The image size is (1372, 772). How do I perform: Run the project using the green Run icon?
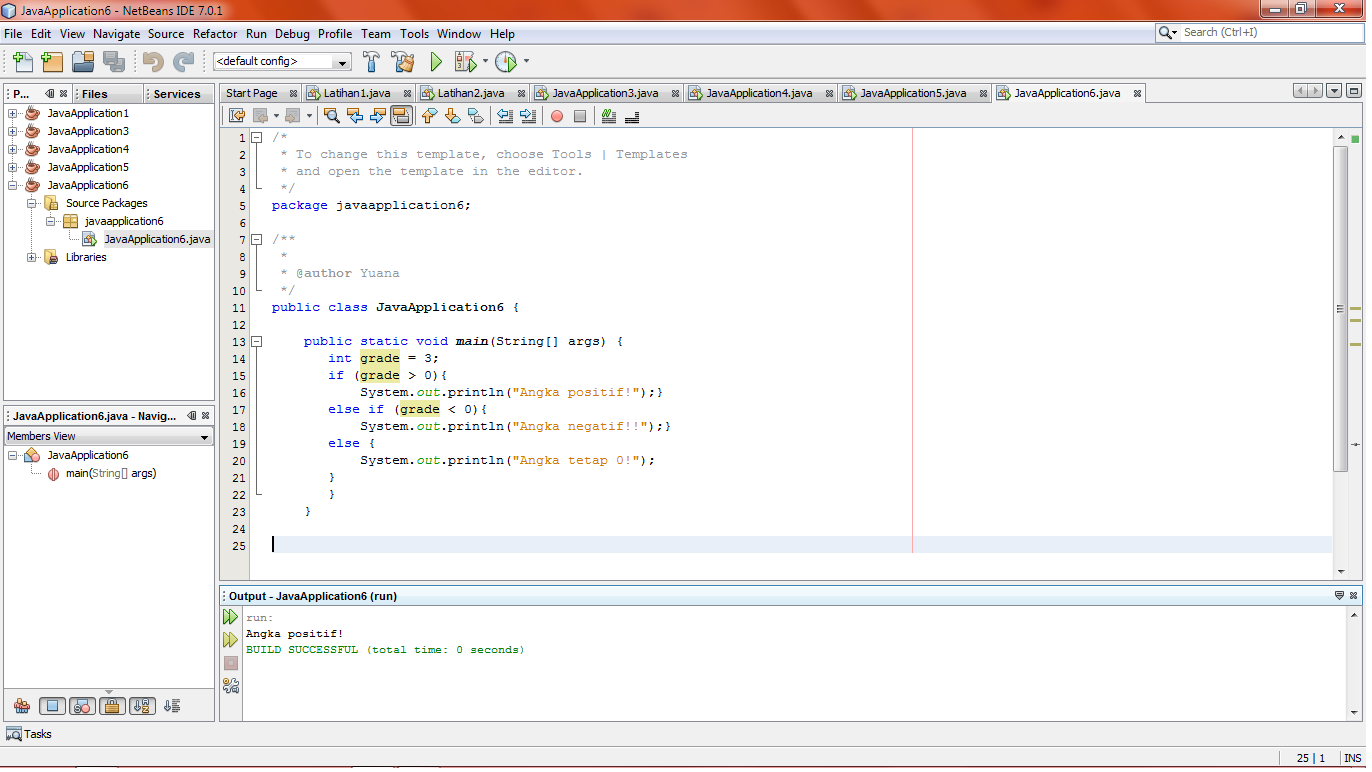(x=435, y=61)
